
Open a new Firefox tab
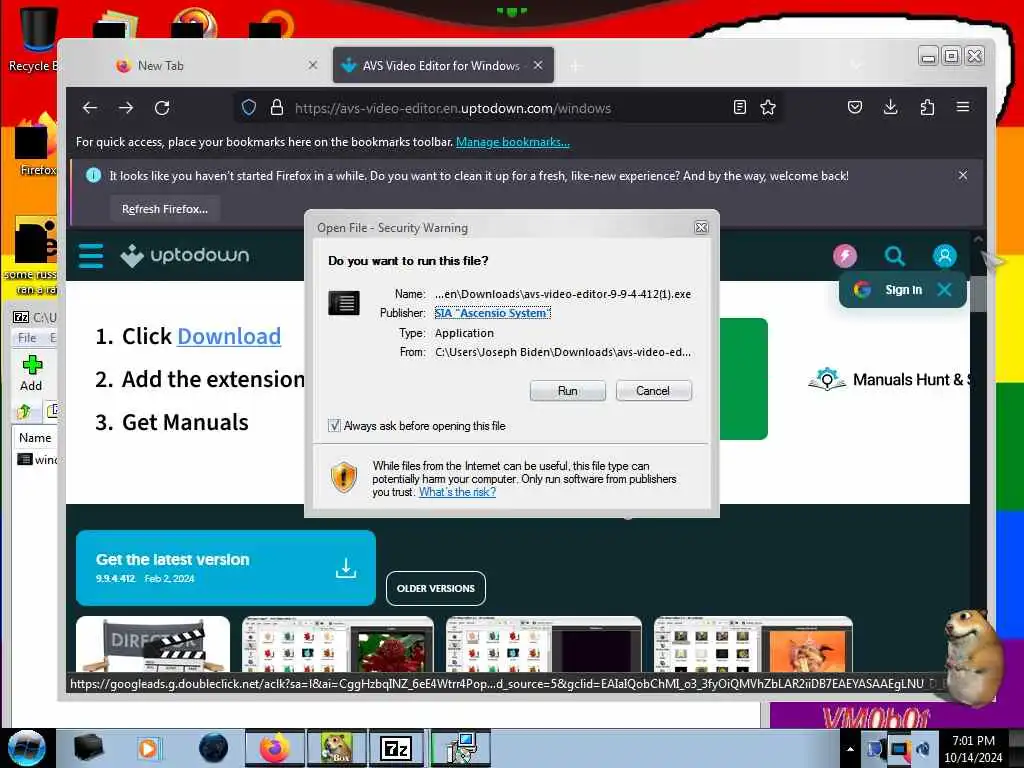pos(575,66)
